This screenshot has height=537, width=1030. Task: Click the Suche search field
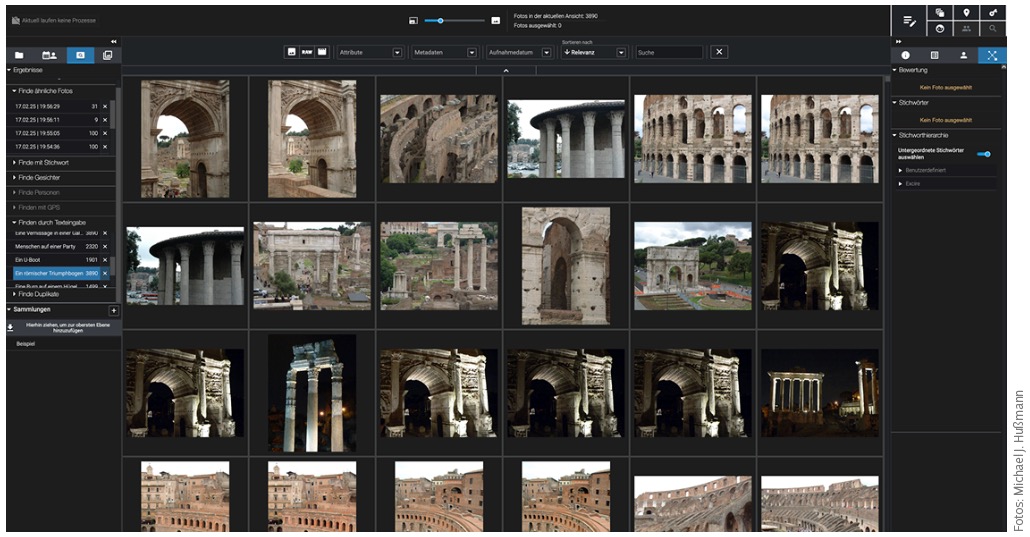click(669, 52)
